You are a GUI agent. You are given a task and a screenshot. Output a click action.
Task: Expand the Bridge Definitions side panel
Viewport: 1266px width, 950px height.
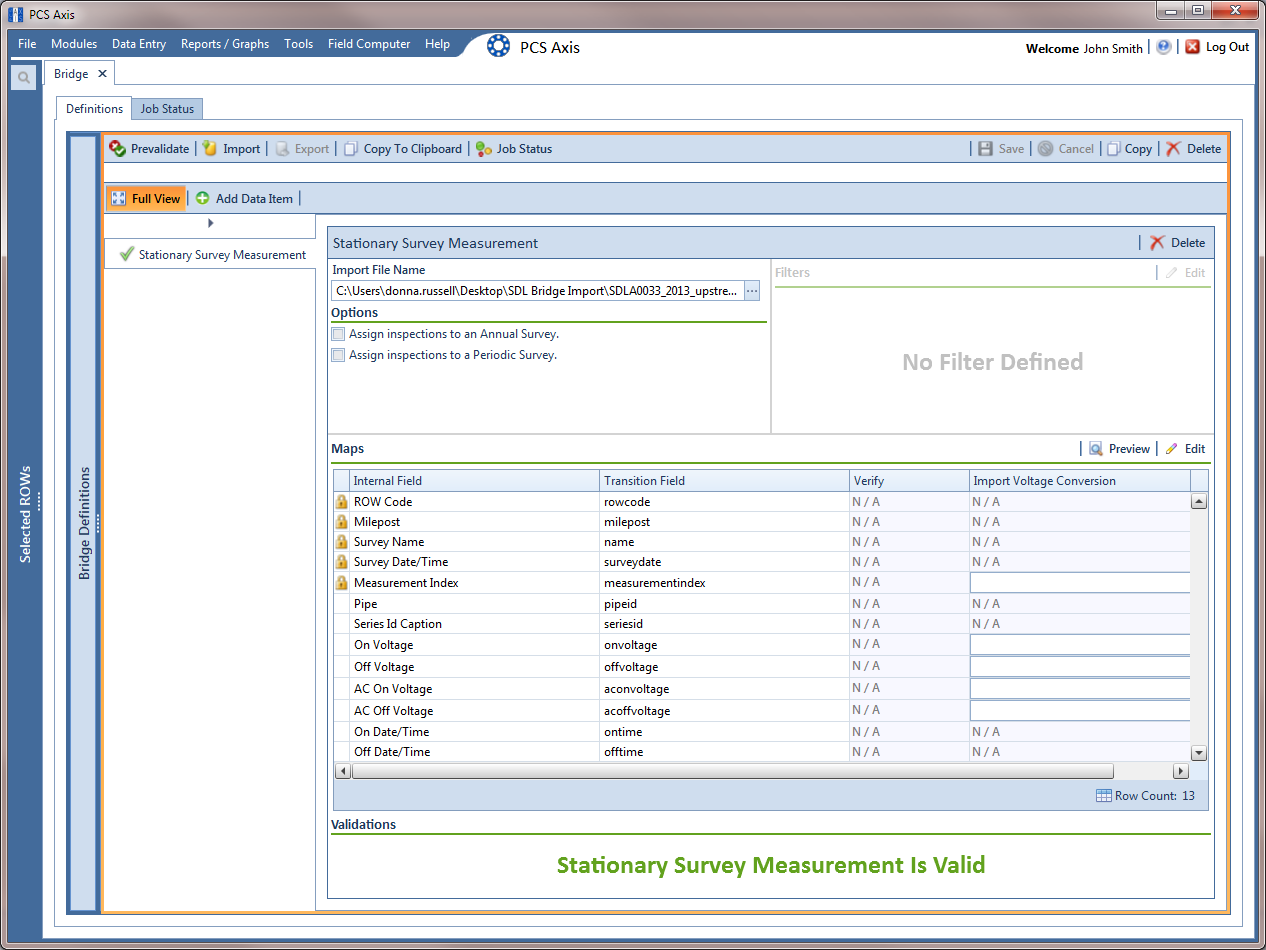tap(84, 523)
